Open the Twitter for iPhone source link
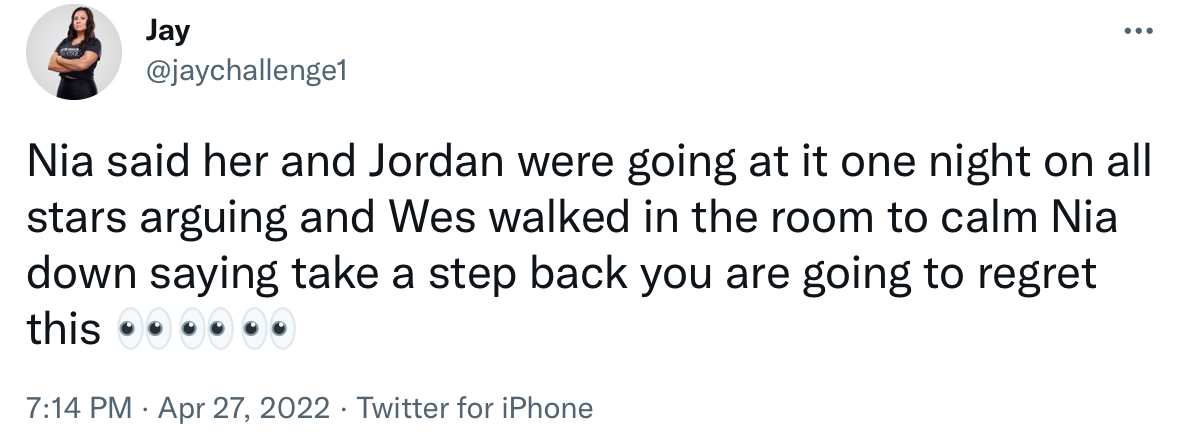Screen dimensions: 1184x440 click(474, 408)
